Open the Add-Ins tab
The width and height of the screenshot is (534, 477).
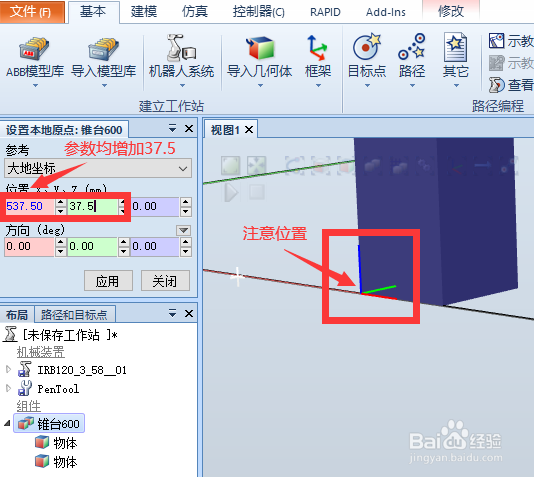[386, 12]
